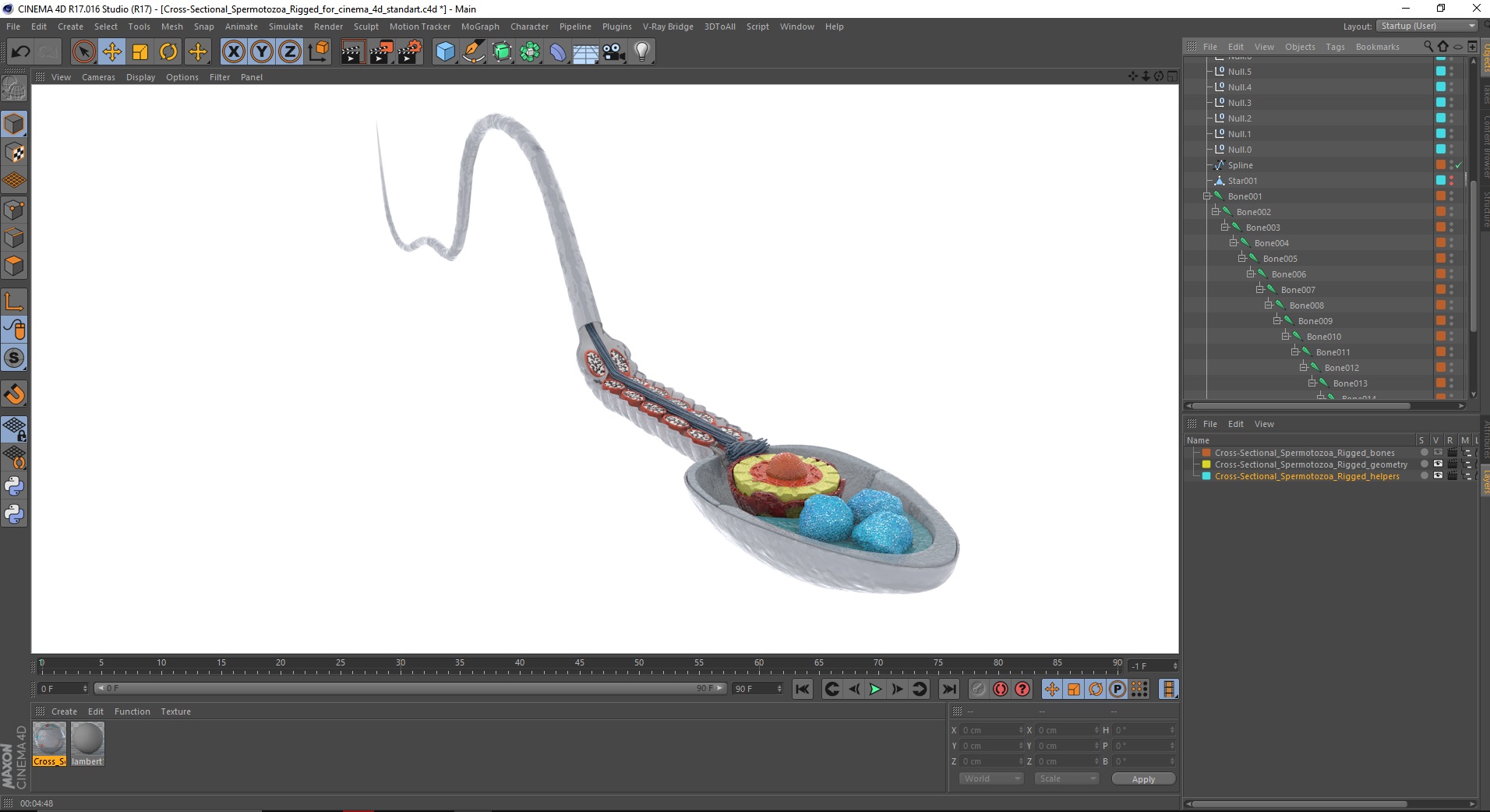This screenshot has width=1490, height=812.
Task: Open the material manager Texture menu
Action: [175, 711]
